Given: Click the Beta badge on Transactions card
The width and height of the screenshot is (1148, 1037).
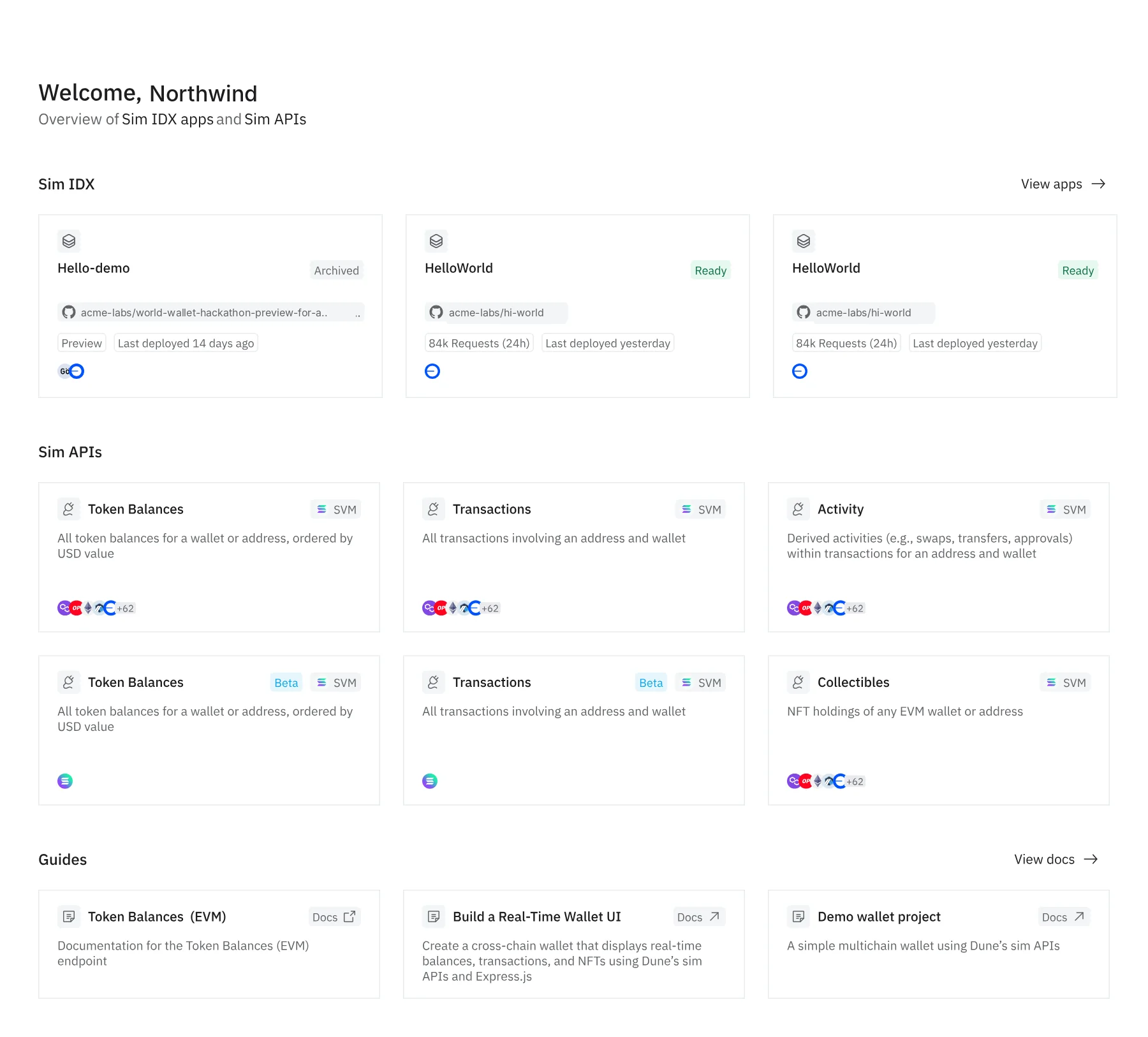Looking at the screenshot, I should (x=651, y=683).
